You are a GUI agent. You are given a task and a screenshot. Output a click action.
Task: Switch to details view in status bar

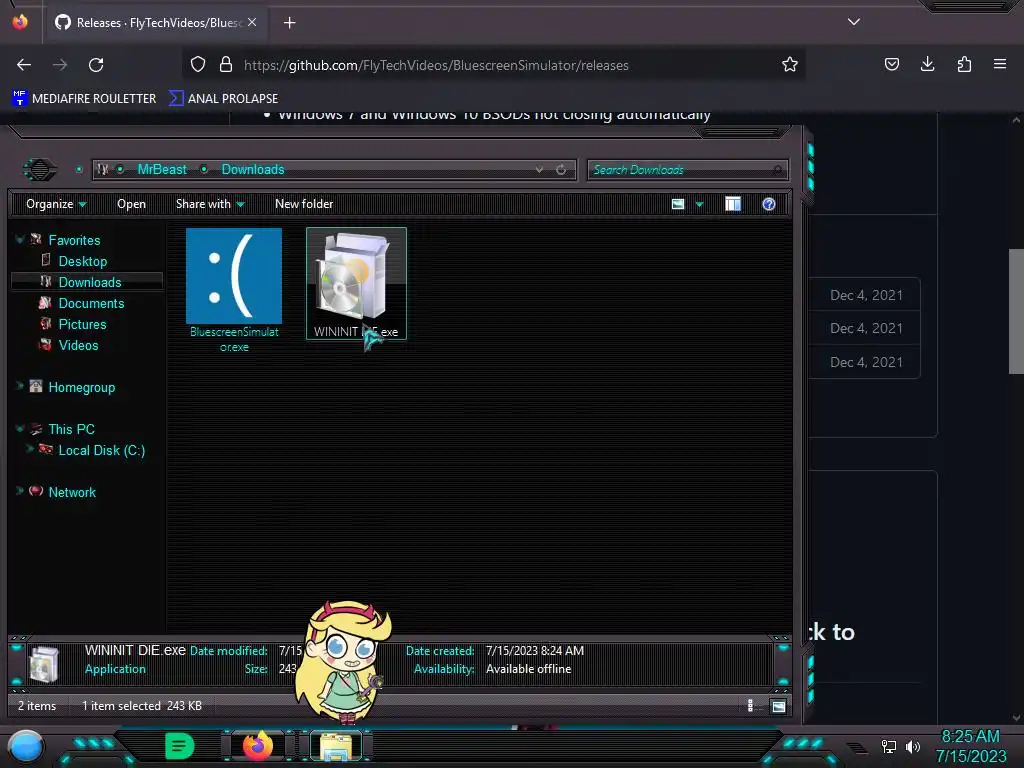tap(750, 705)
